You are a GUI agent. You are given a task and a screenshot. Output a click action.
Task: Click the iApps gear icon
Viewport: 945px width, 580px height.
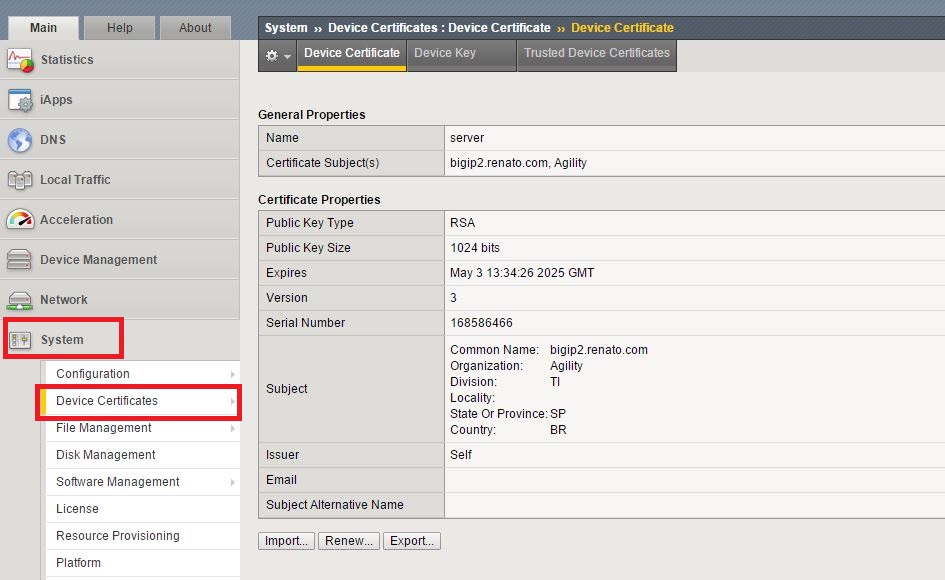[20, 100]
